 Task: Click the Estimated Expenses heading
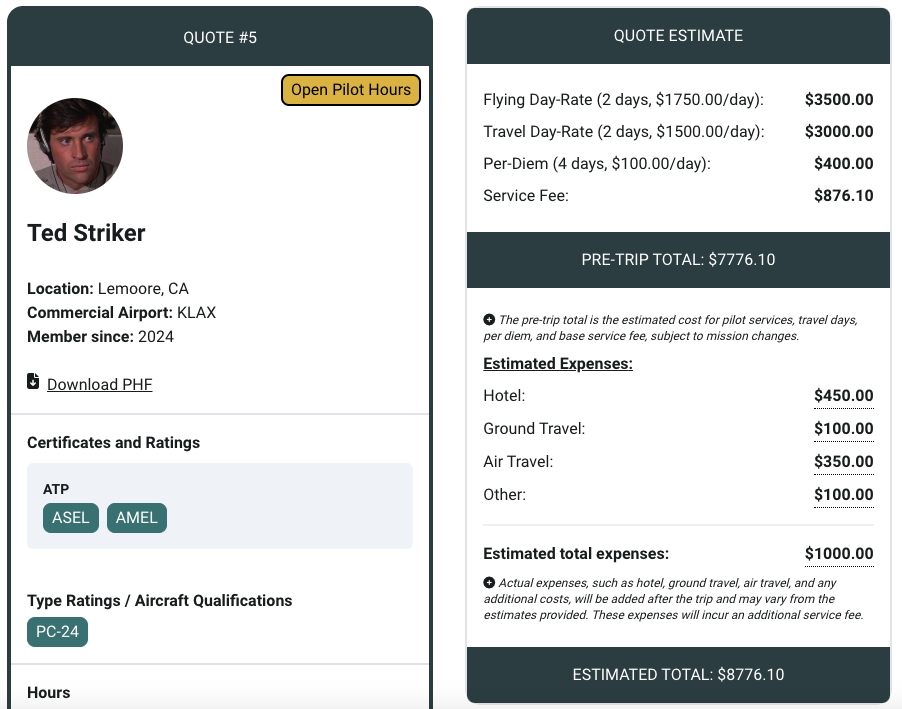click(x=557, y=364)
